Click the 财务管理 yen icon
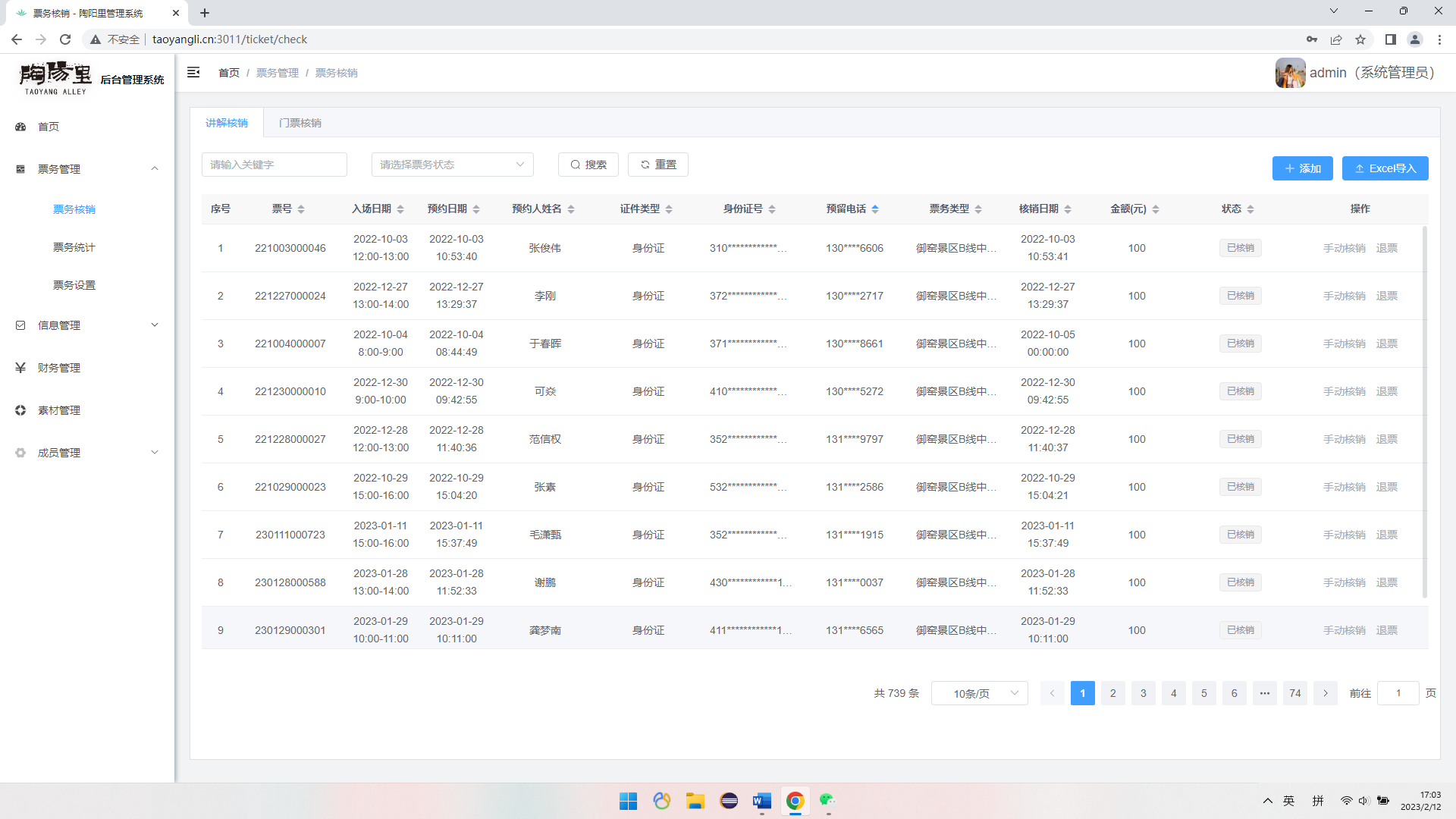The width and height of the screenshot is (1456, 819). click(x=20, y=368)
